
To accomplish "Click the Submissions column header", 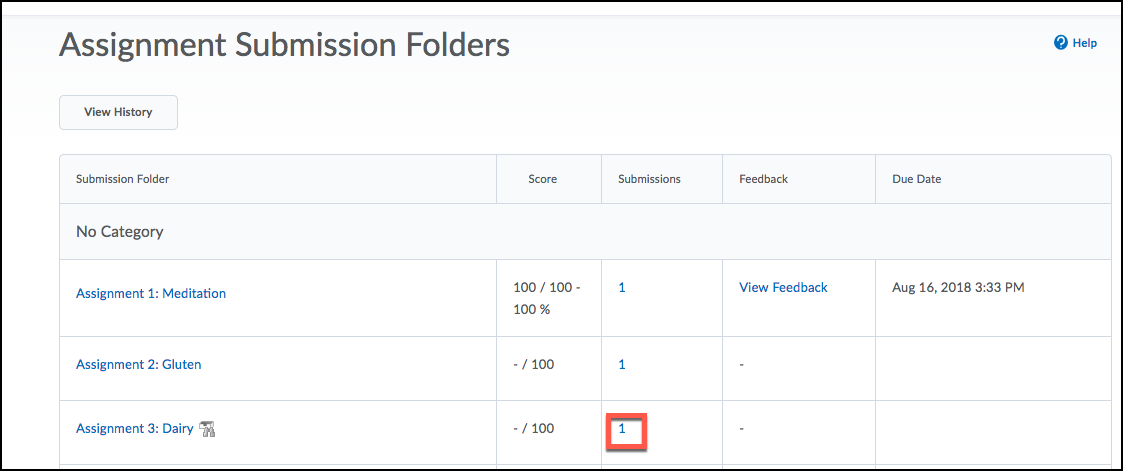I will coord(650,179).
